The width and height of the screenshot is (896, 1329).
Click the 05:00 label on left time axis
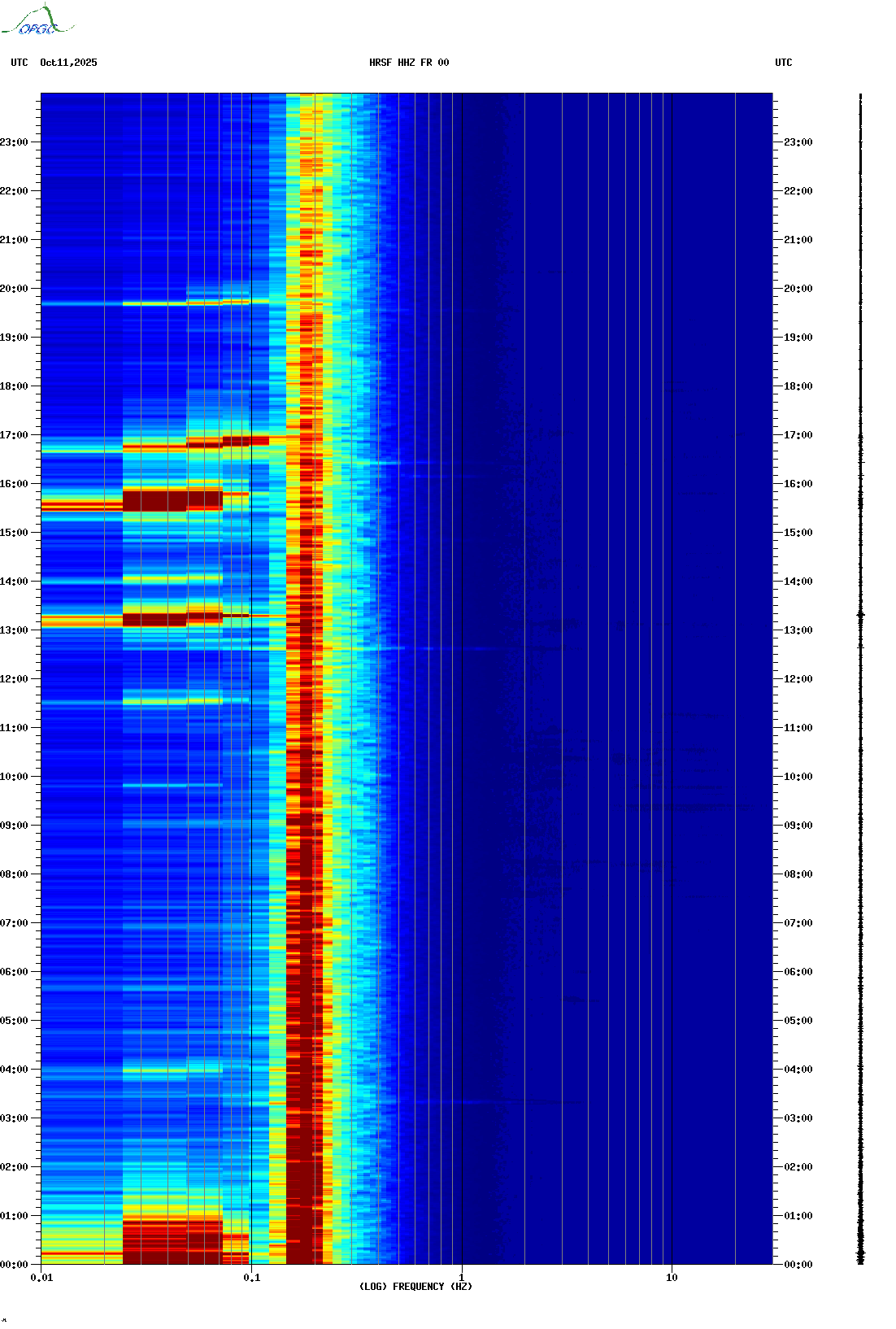click(14, 1021)
